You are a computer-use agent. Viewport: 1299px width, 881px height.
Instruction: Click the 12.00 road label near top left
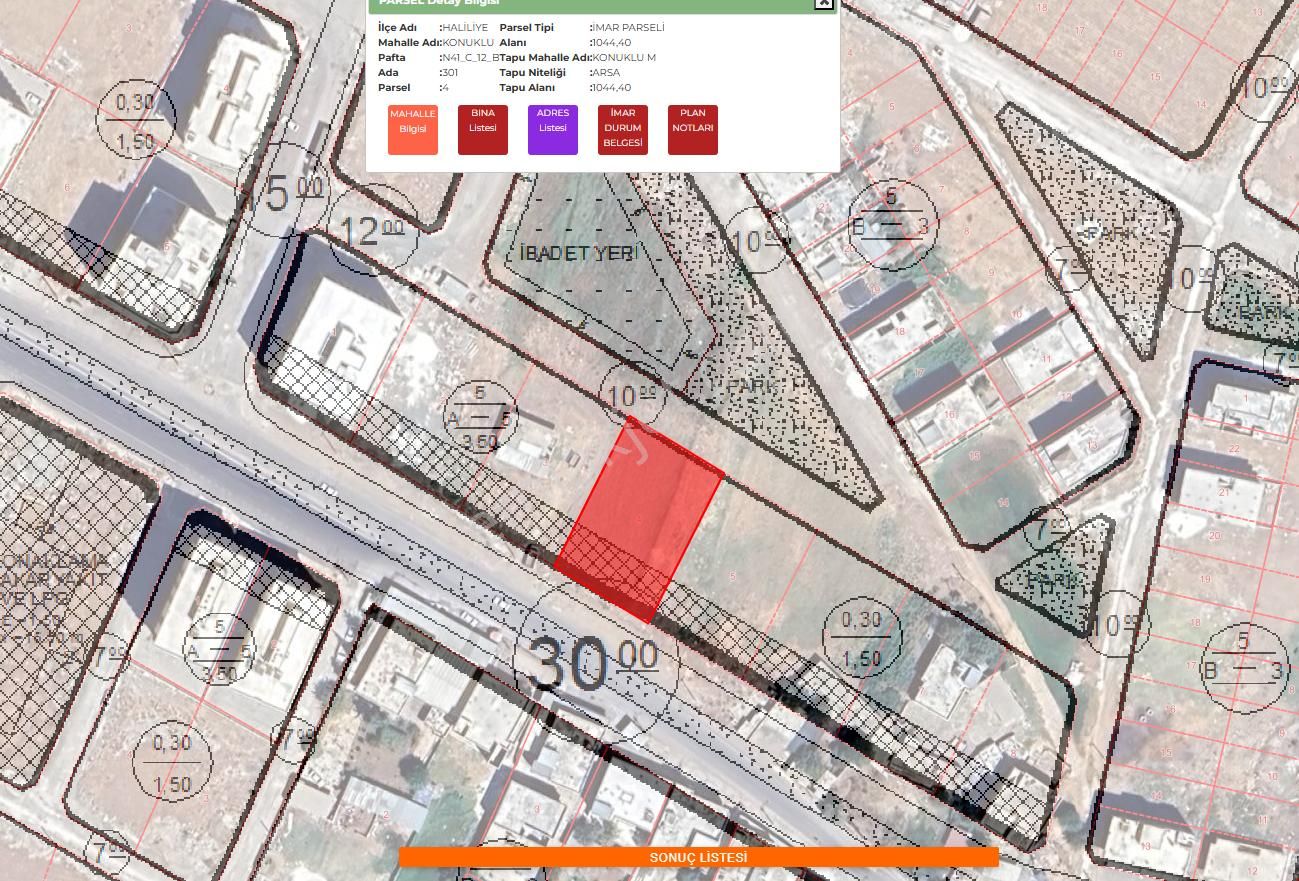tap(367, 228)
